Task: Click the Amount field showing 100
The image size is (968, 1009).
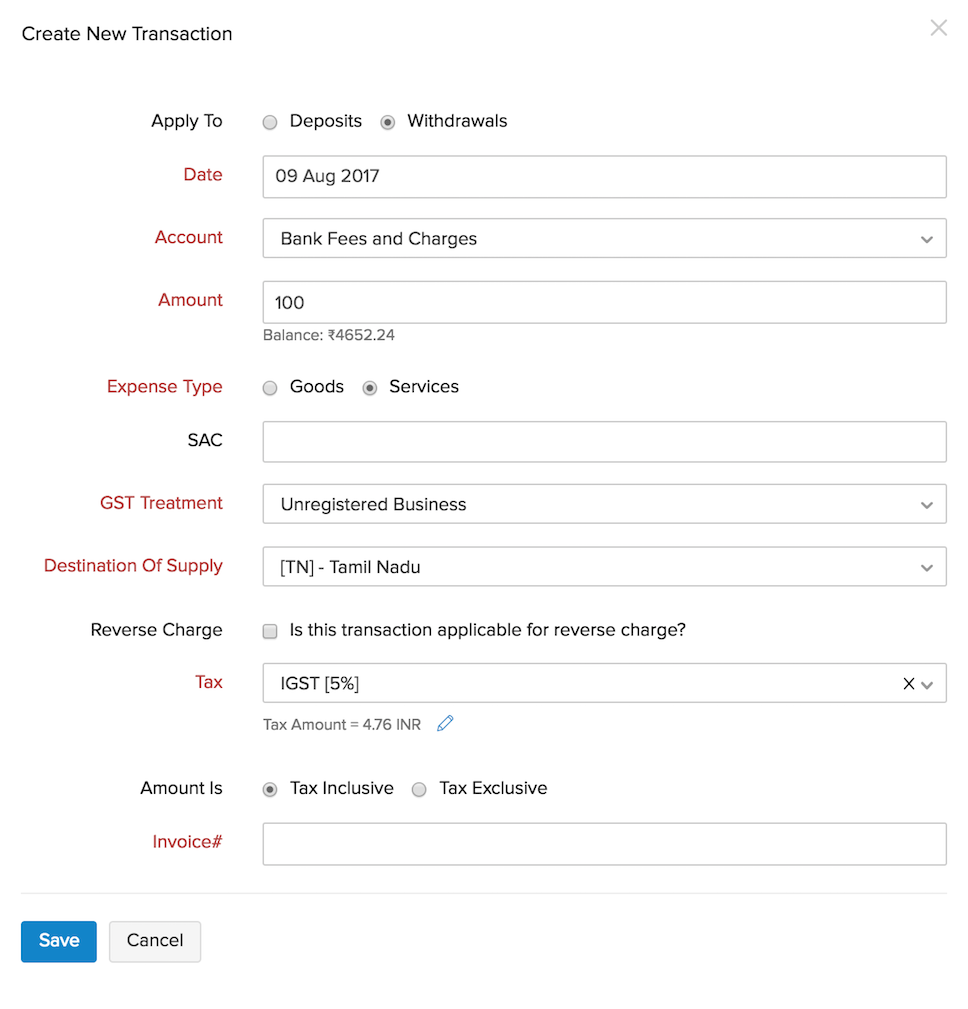Action: click(604, 302)
